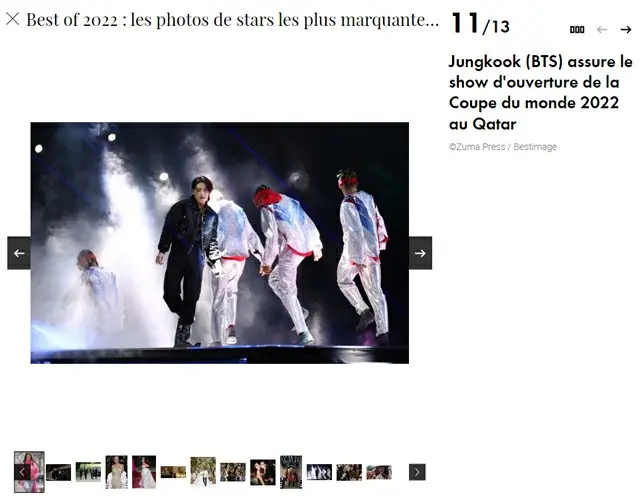Select the eleventh thumbnail of stage dancers
The width and height of the screenshot is (640, 504).
click(319, 472)
